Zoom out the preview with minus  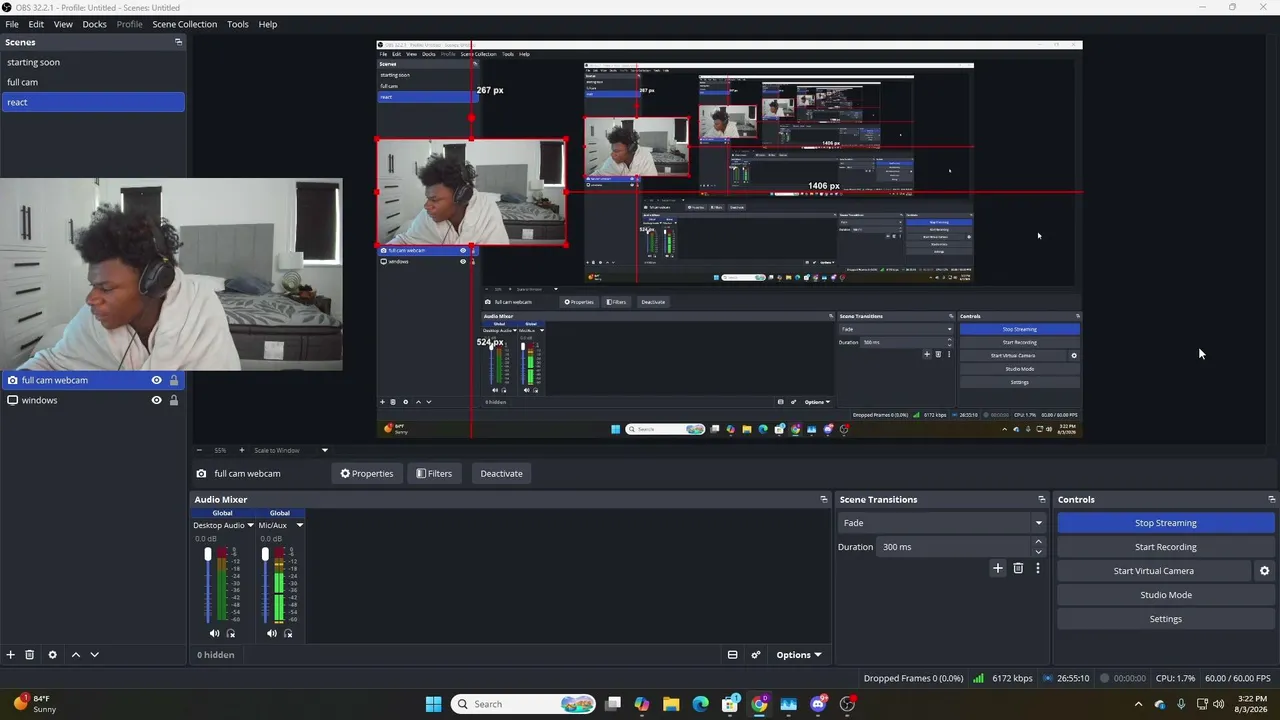coord(199,450)
